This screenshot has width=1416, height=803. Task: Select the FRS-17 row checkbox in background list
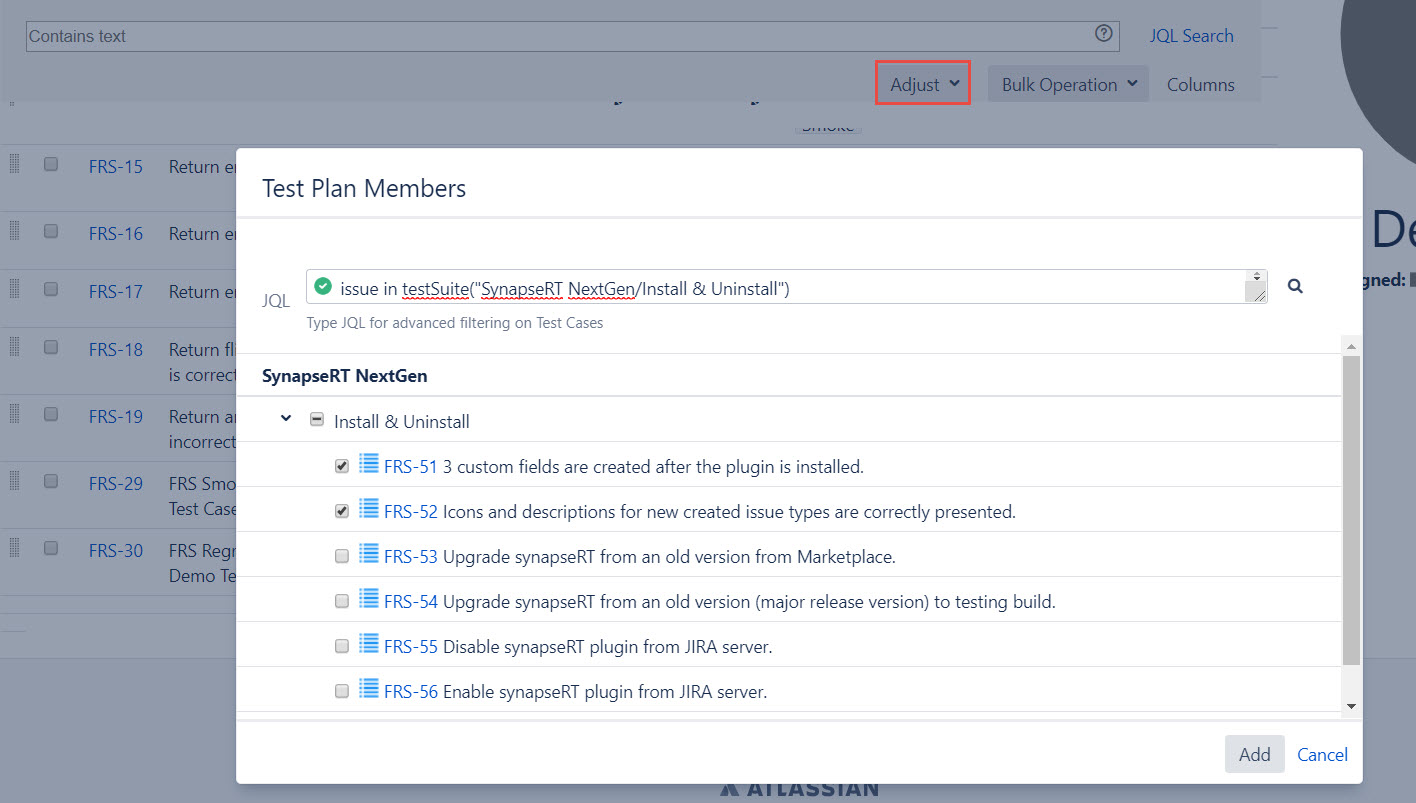51,289
